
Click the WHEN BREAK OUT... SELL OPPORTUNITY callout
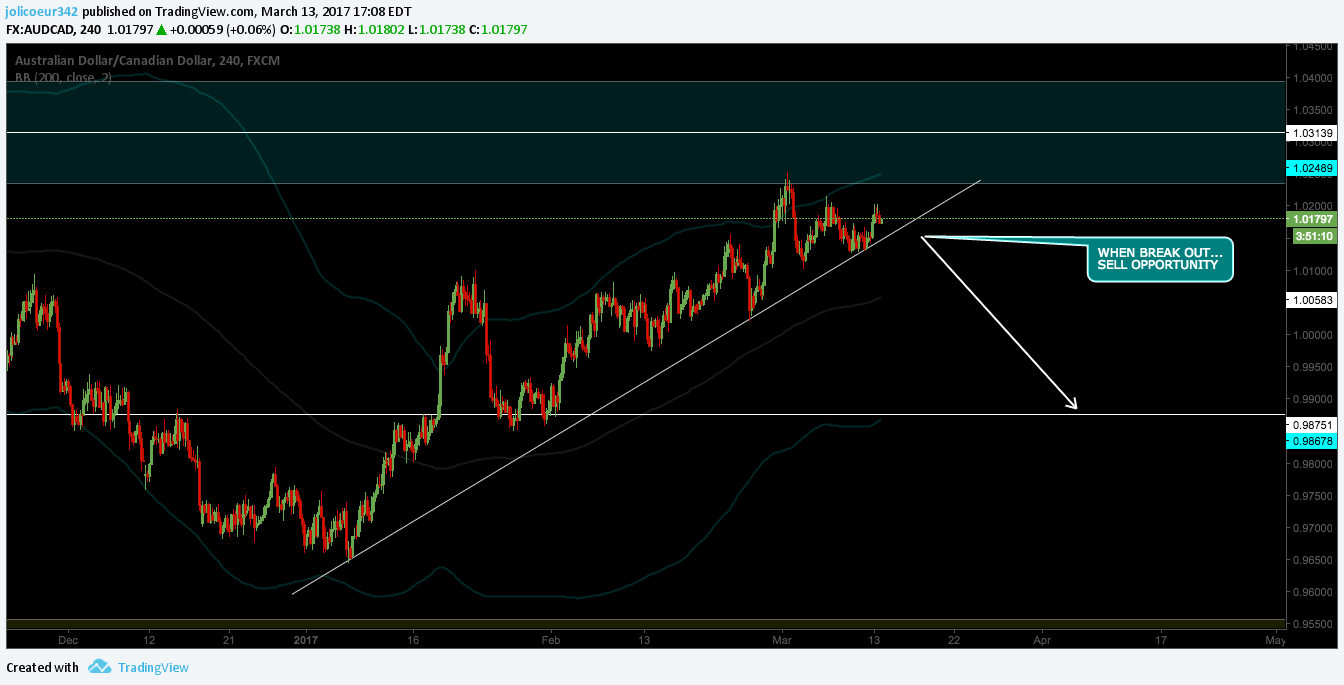click(x=1160, y=259)
